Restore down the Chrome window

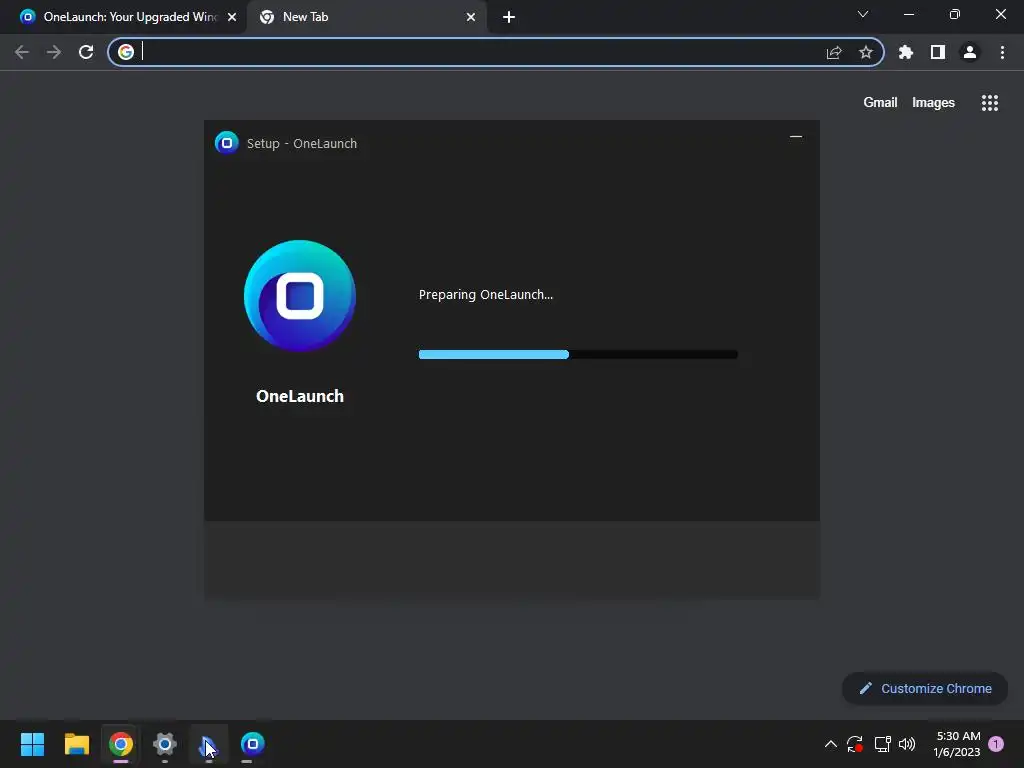click(955, 14)
